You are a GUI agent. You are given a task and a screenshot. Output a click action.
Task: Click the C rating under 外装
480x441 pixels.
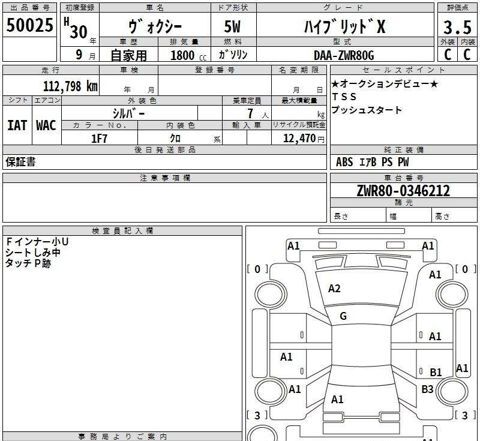point(448,54)
